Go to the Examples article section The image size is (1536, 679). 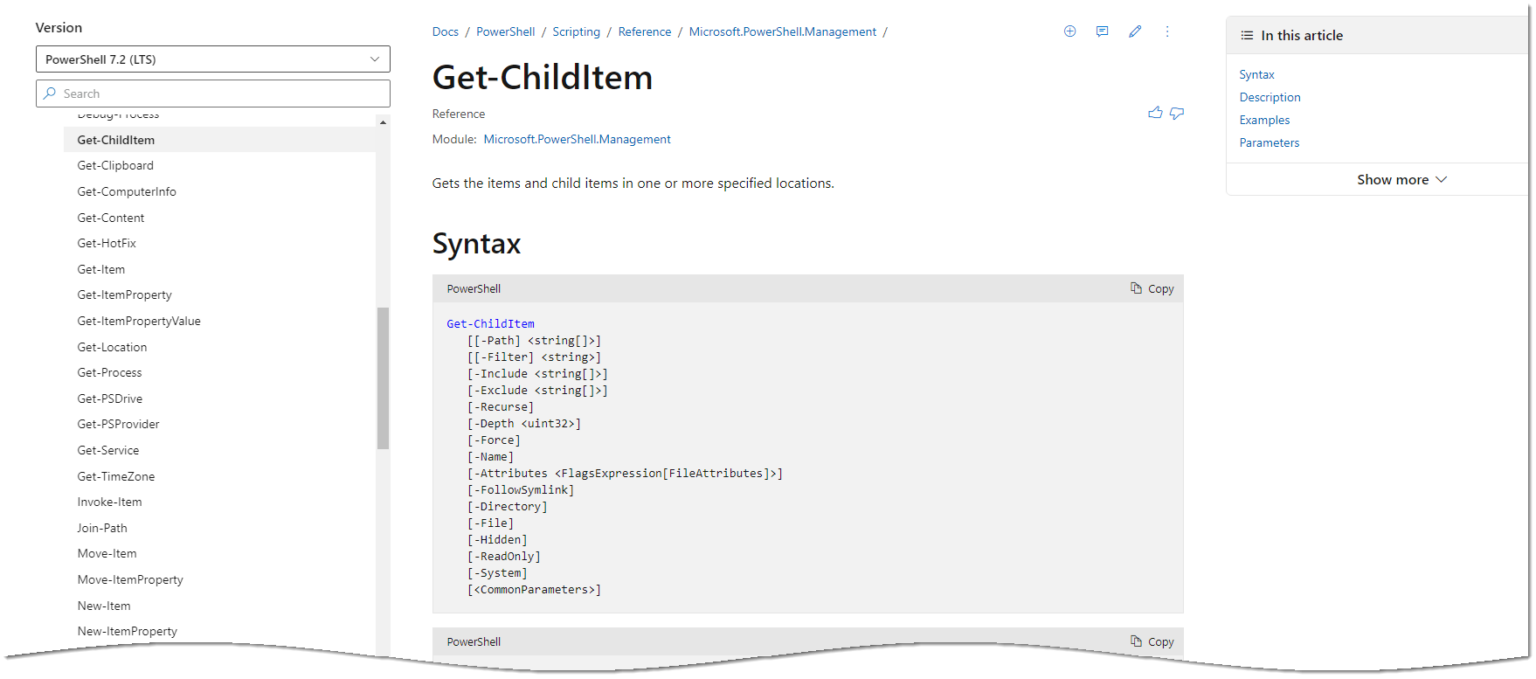point(1263,119)
